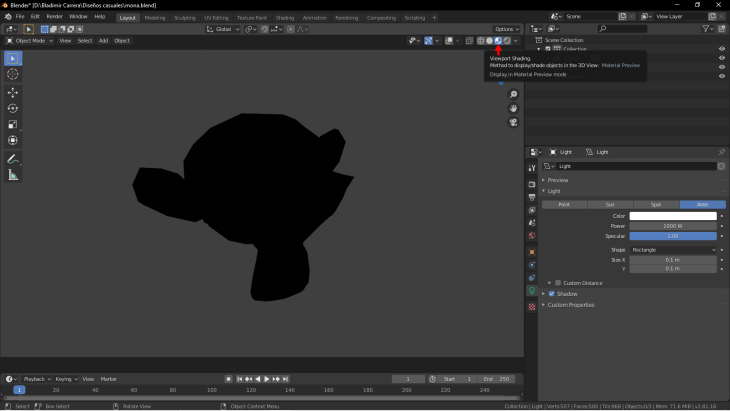Set light type to Point
This screenshot has height=411, width=730.
coord(564,205)
